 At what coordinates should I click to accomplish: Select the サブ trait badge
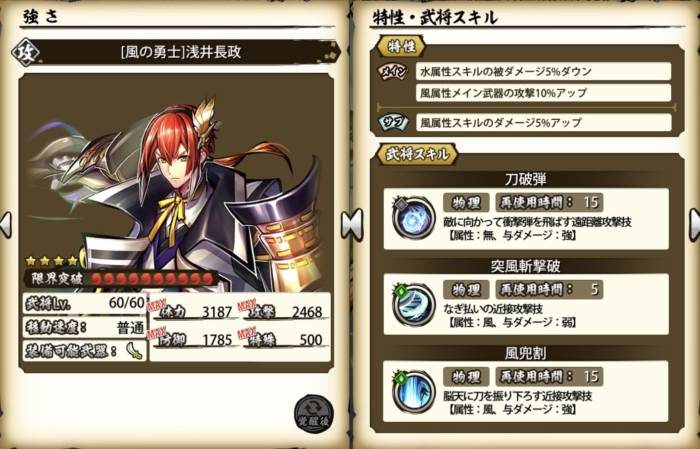(393, 122)
